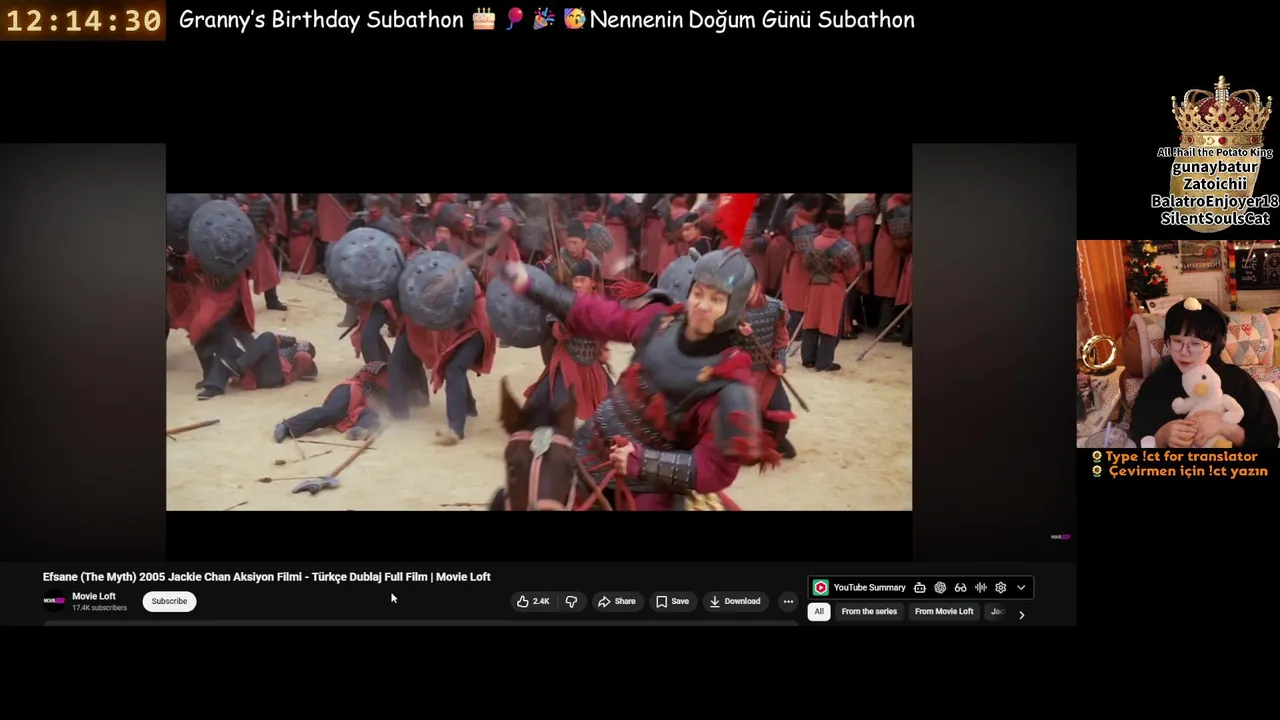Image resolution: width=1280 pixels, height=720 pixels.
Task: Download the video
Action: point(735,601)
